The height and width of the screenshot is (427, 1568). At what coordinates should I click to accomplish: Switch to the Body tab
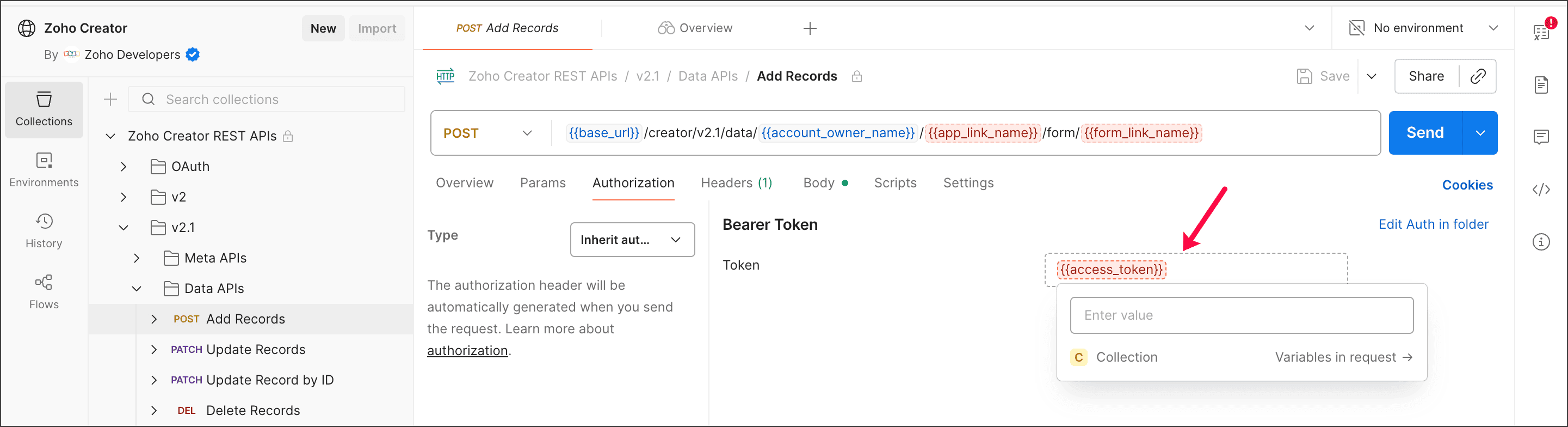(818, 183)
